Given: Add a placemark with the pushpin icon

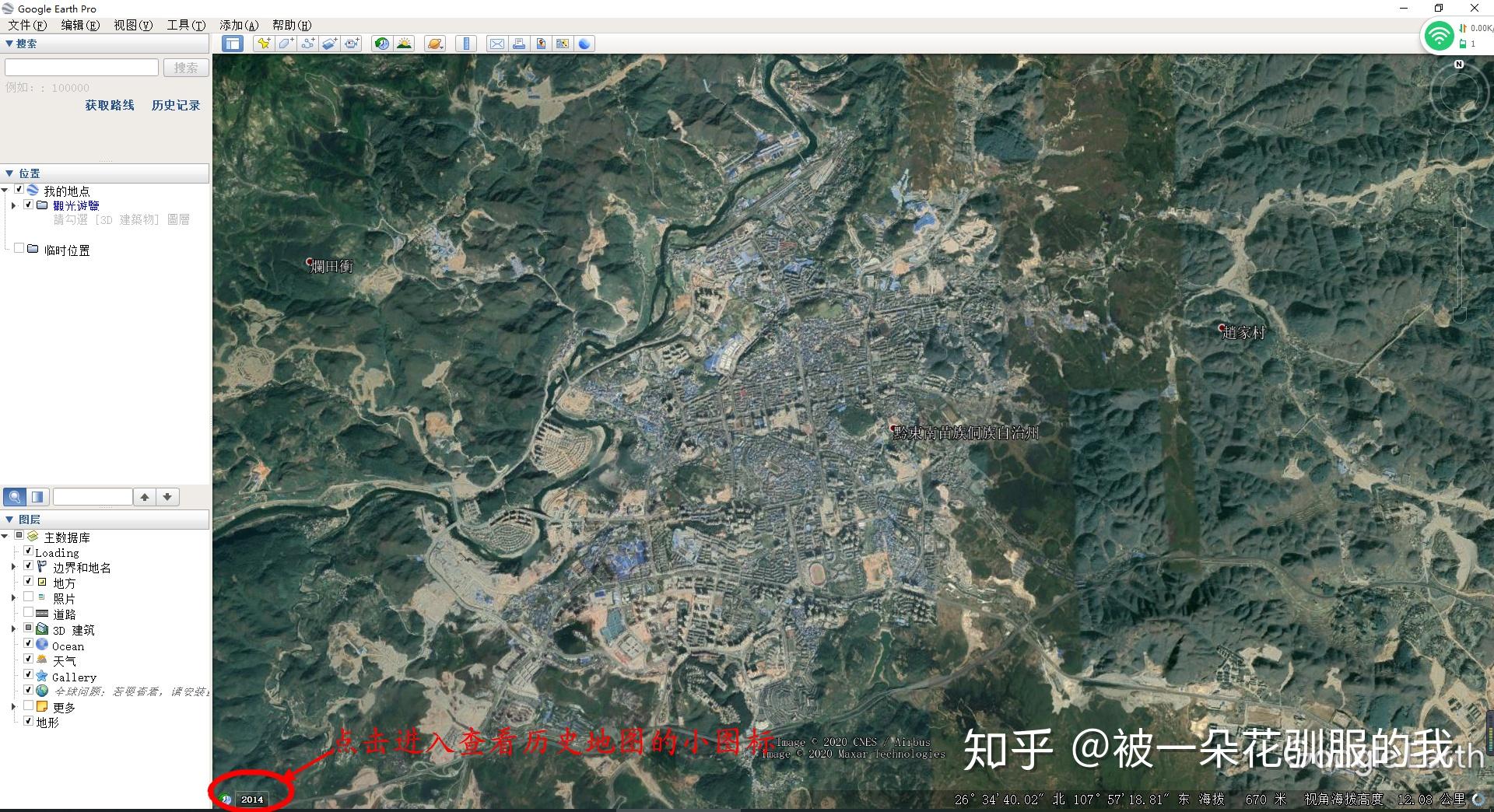Looking at the screenshot, I should [x=264, y=44].
